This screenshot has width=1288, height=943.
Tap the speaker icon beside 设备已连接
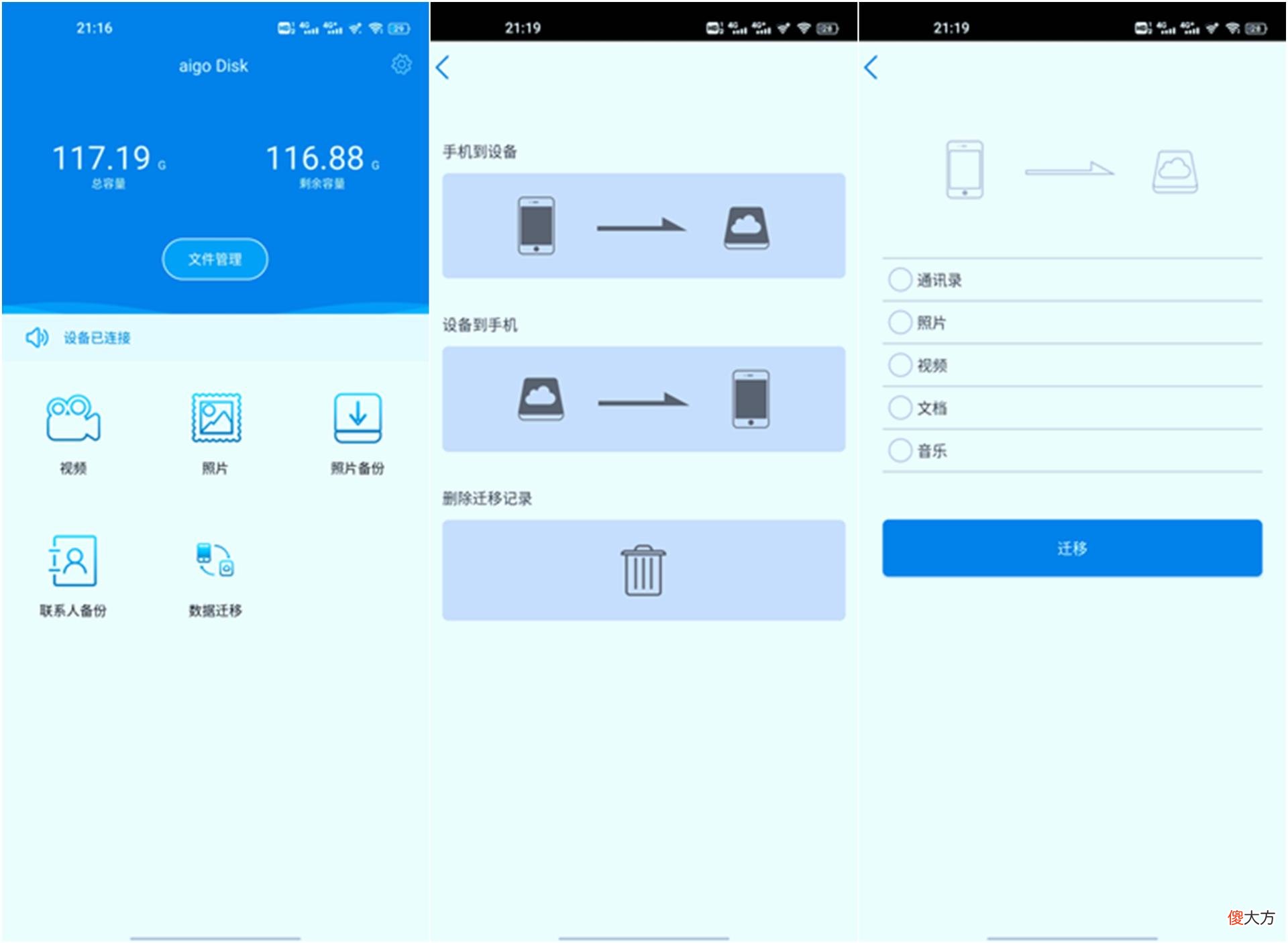pyautogui.click(x=37, y=337)
